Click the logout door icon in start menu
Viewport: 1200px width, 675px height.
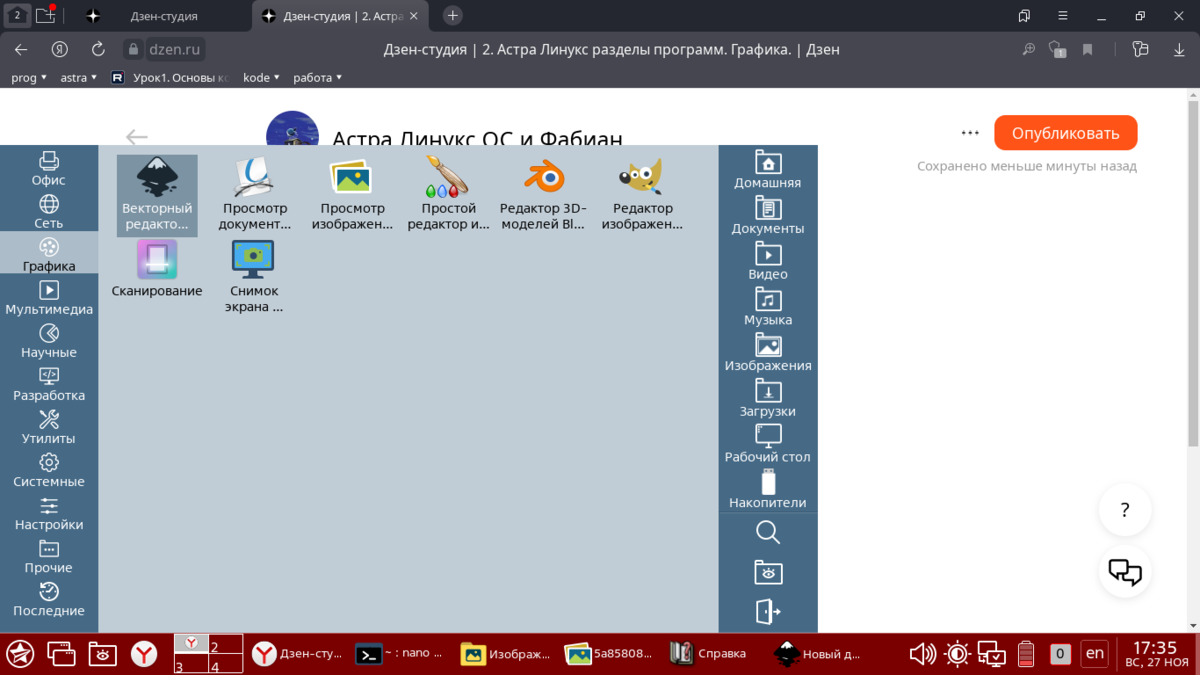point(768,611)
